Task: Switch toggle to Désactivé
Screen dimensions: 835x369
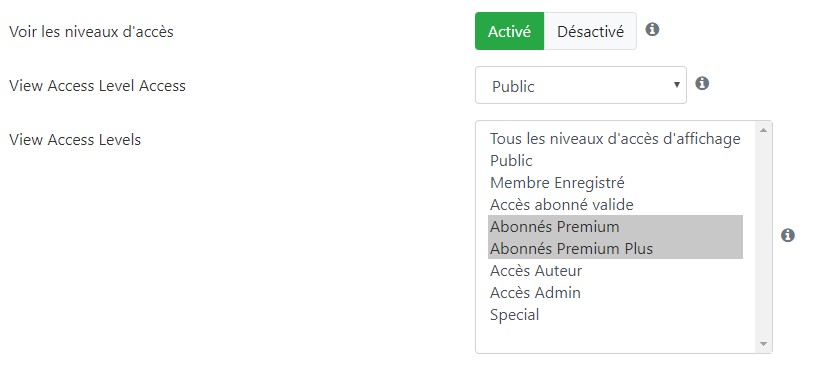Action: [590, 31]
